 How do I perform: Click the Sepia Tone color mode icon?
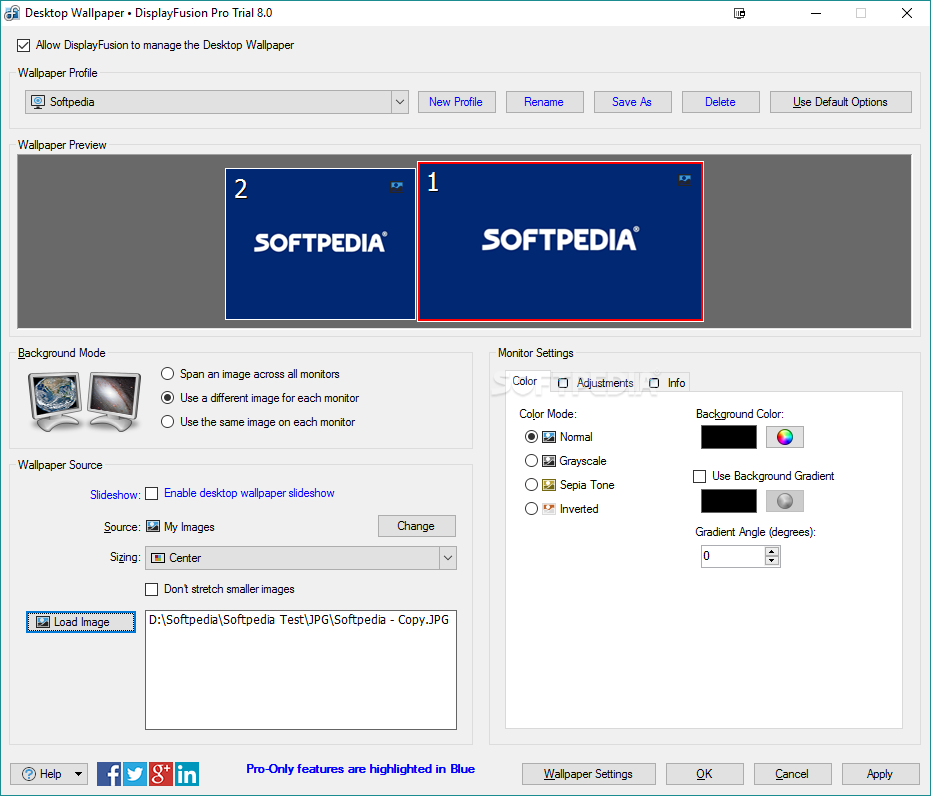point(549,485)
